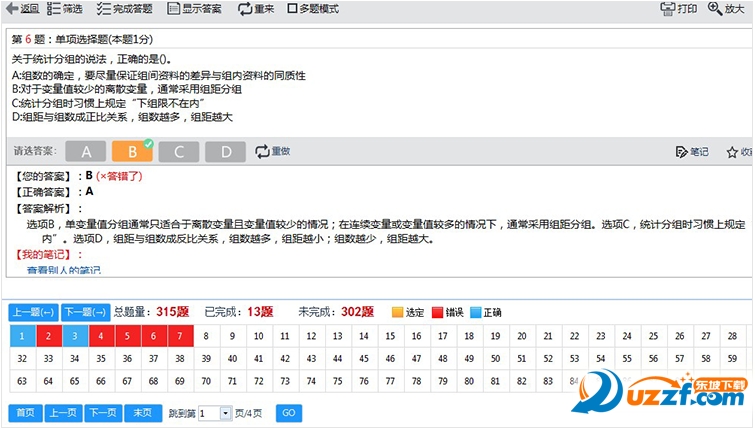
Task: Go to next question 下一题
Action: pos(86,313)
